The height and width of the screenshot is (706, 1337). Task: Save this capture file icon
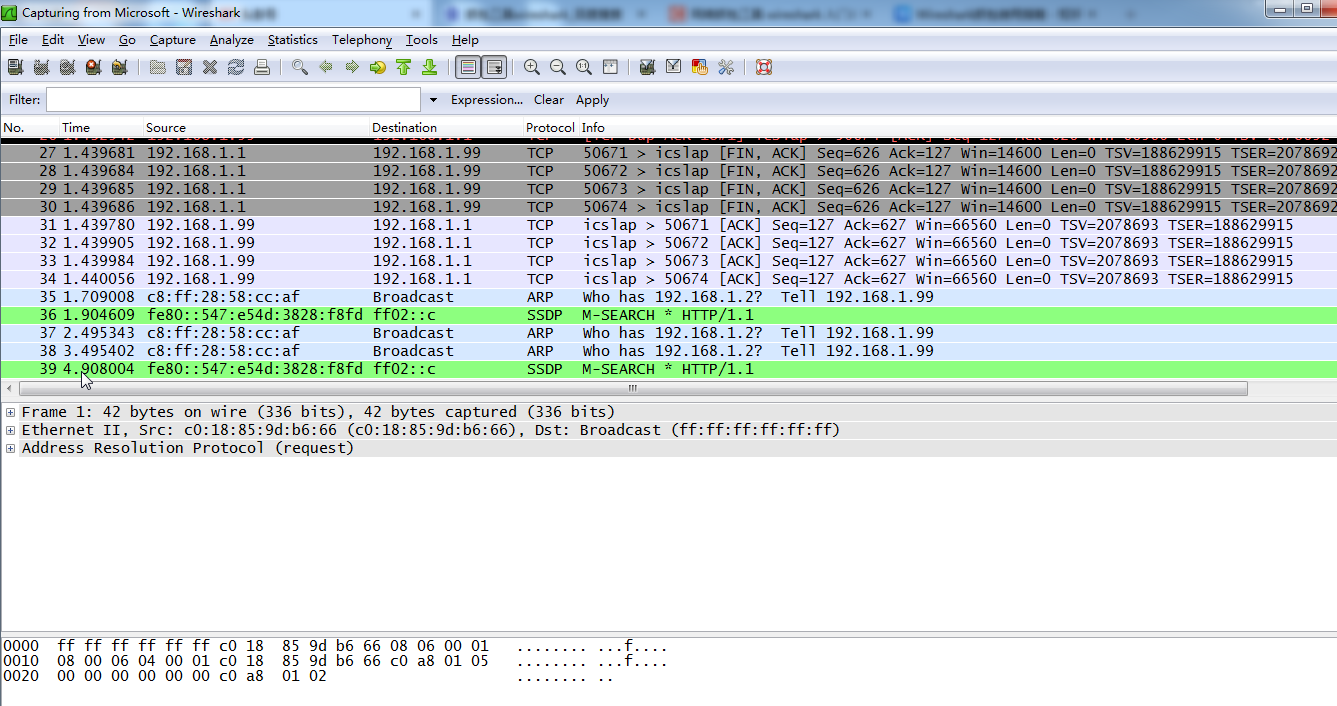point(184,67)
